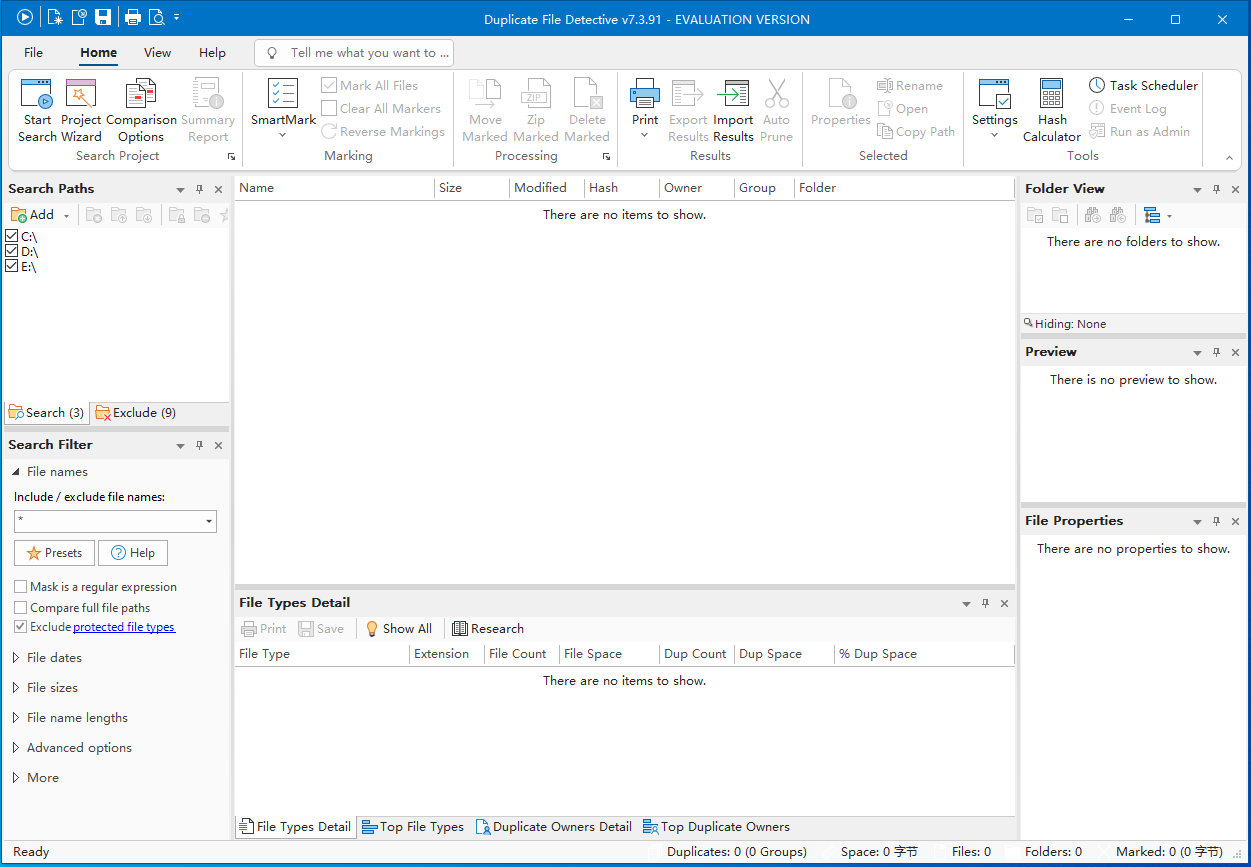
Task: Click the print preview icon in title bar
Action: 156,18
